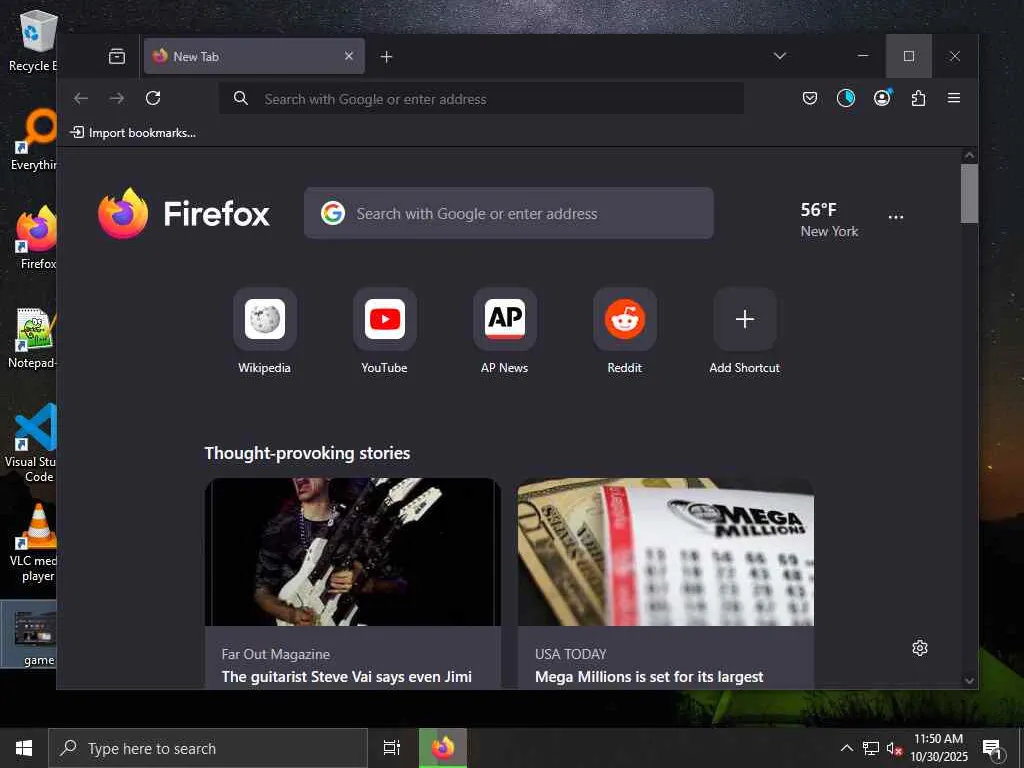Open the Extensions puzzle icon
Image resolution: width=1024 pixels, height=768 pixels.
click(918, 98)
